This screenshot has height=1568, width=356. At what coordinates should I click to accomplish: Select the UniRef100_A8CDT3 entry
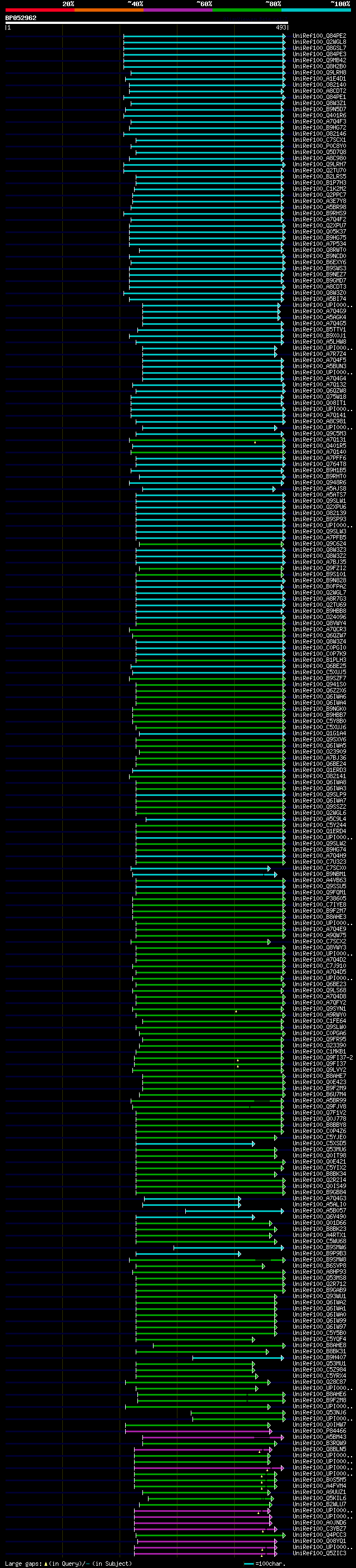[x=319, y=286]
